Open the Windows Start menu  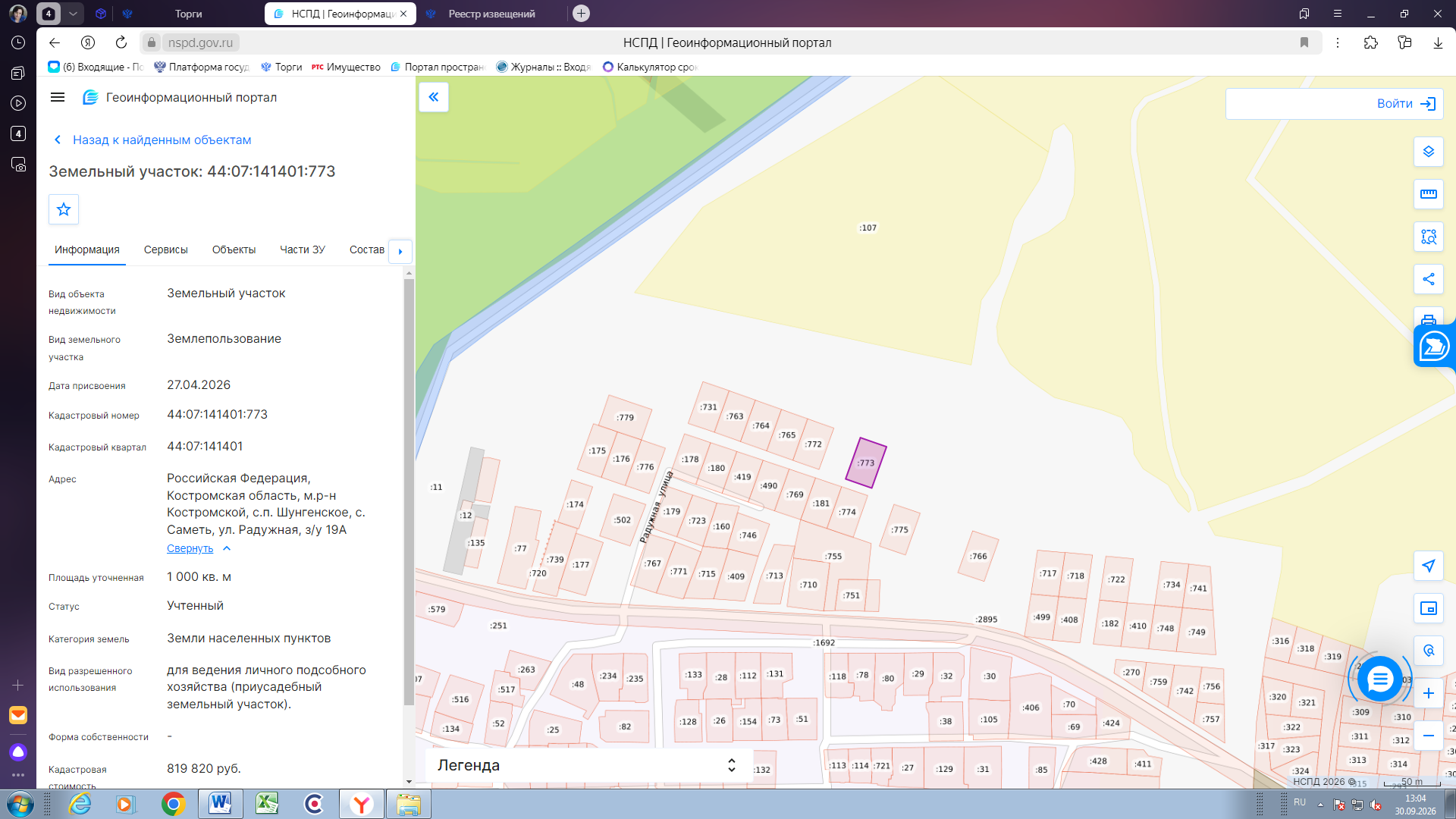(x=20, y=804)
